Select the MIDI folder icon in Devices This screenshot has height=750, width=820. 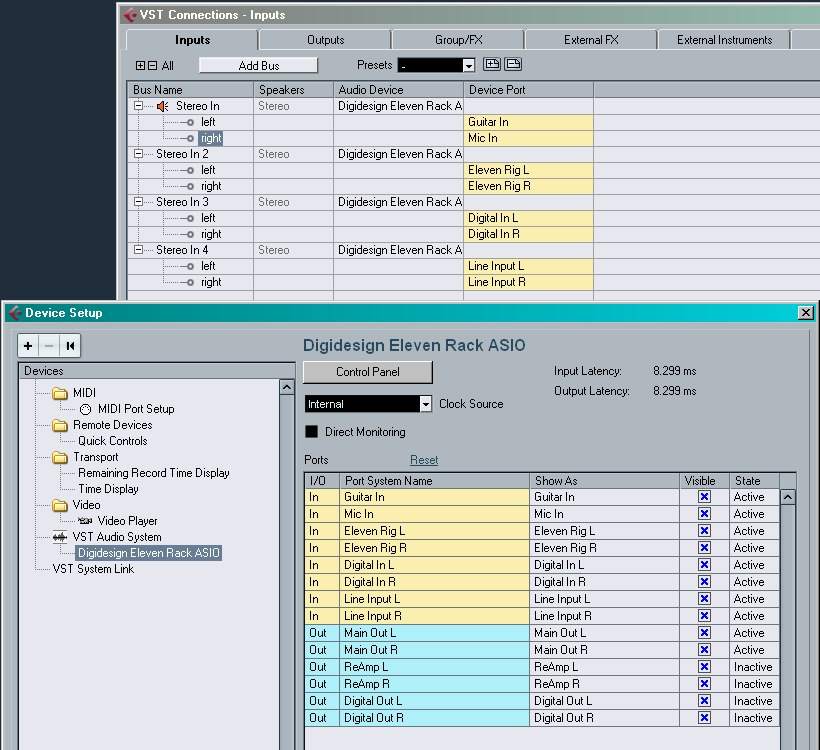coord(60,393)
